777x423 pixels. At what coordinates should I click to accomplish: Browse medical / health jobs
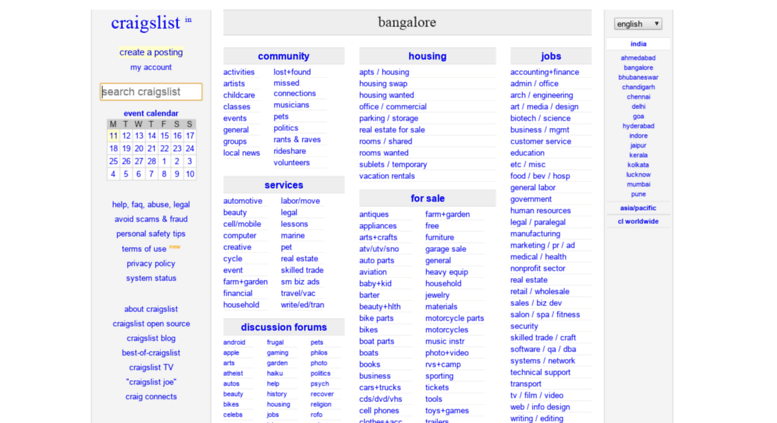tap(538, 257)
